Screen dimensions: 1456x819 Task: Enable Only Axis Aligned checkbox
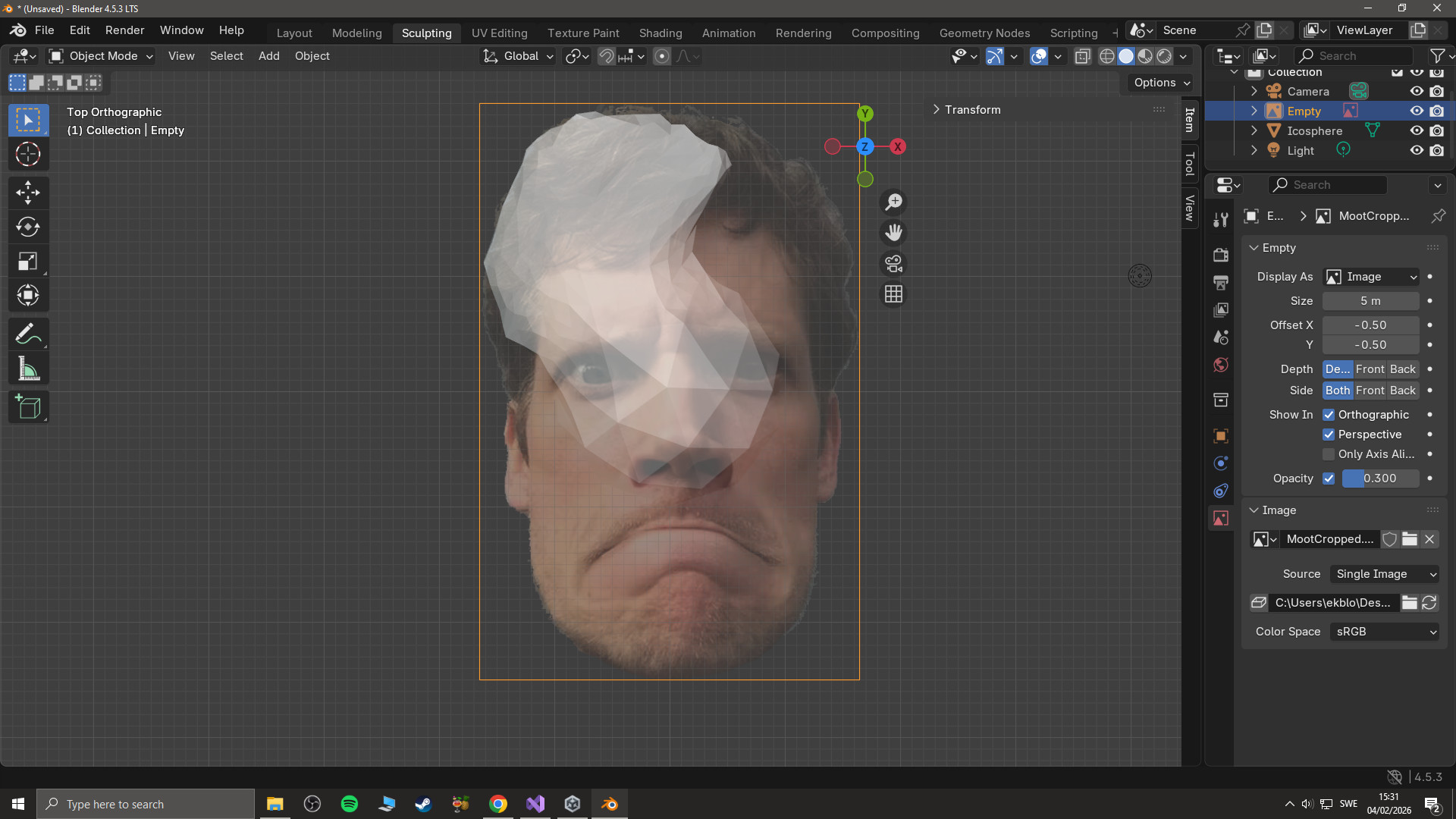point(1329,454)
